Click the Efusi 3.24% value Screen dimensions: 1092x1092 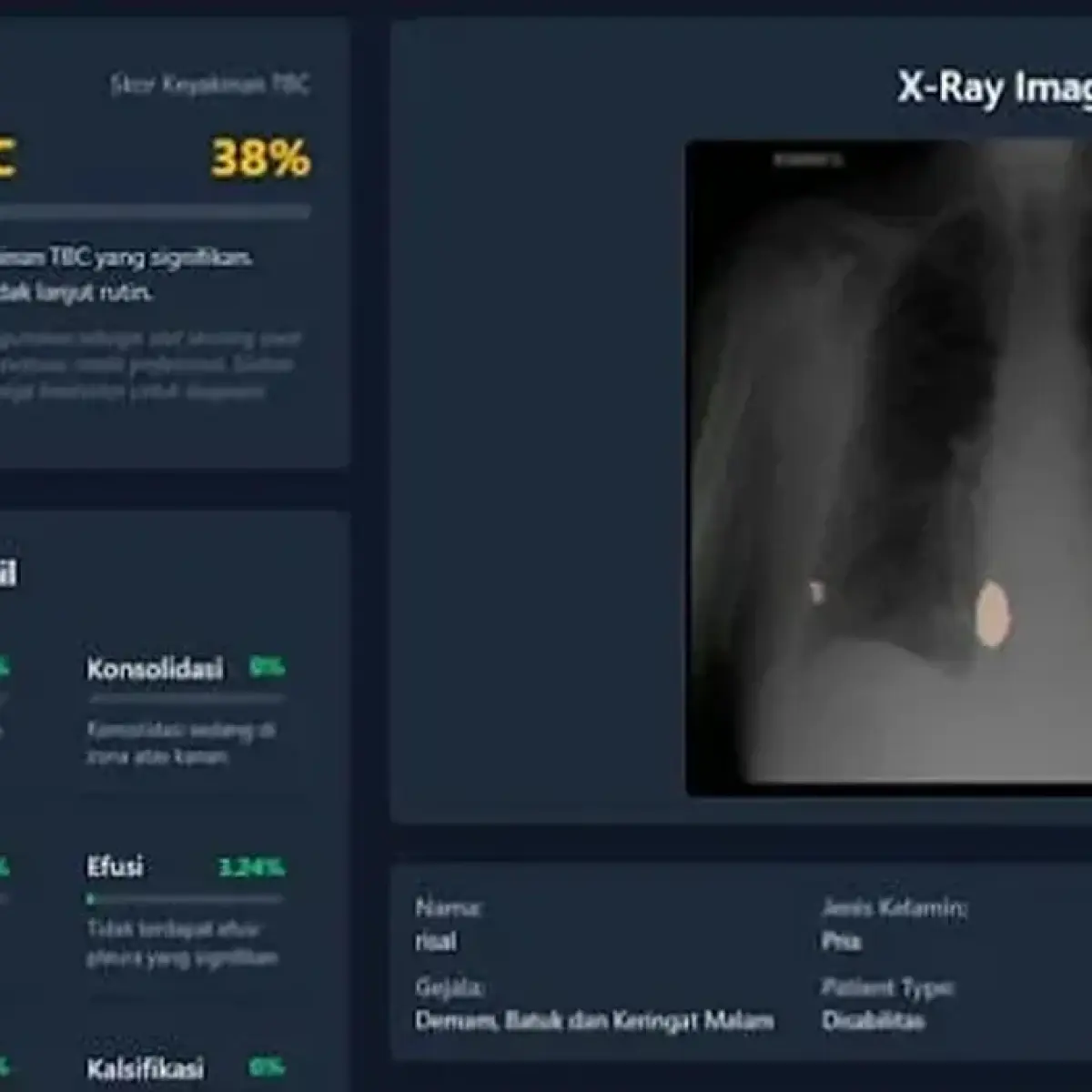252,867
